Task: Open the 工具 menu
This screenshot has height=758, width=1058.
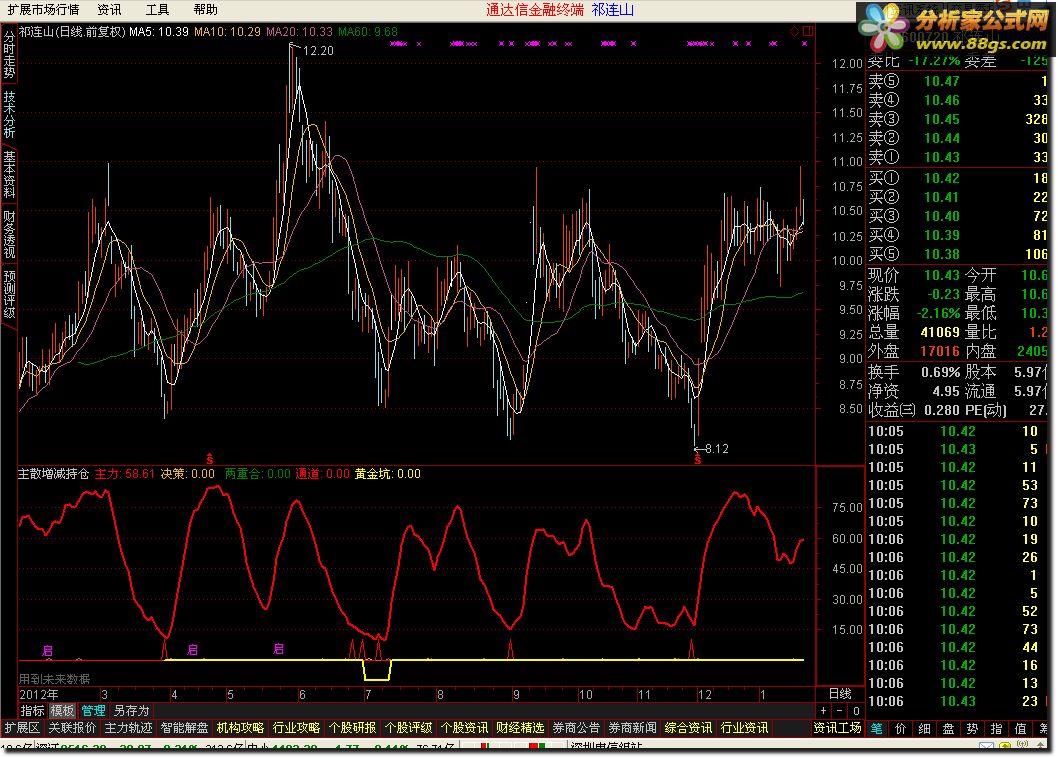Action: point(157,9)
